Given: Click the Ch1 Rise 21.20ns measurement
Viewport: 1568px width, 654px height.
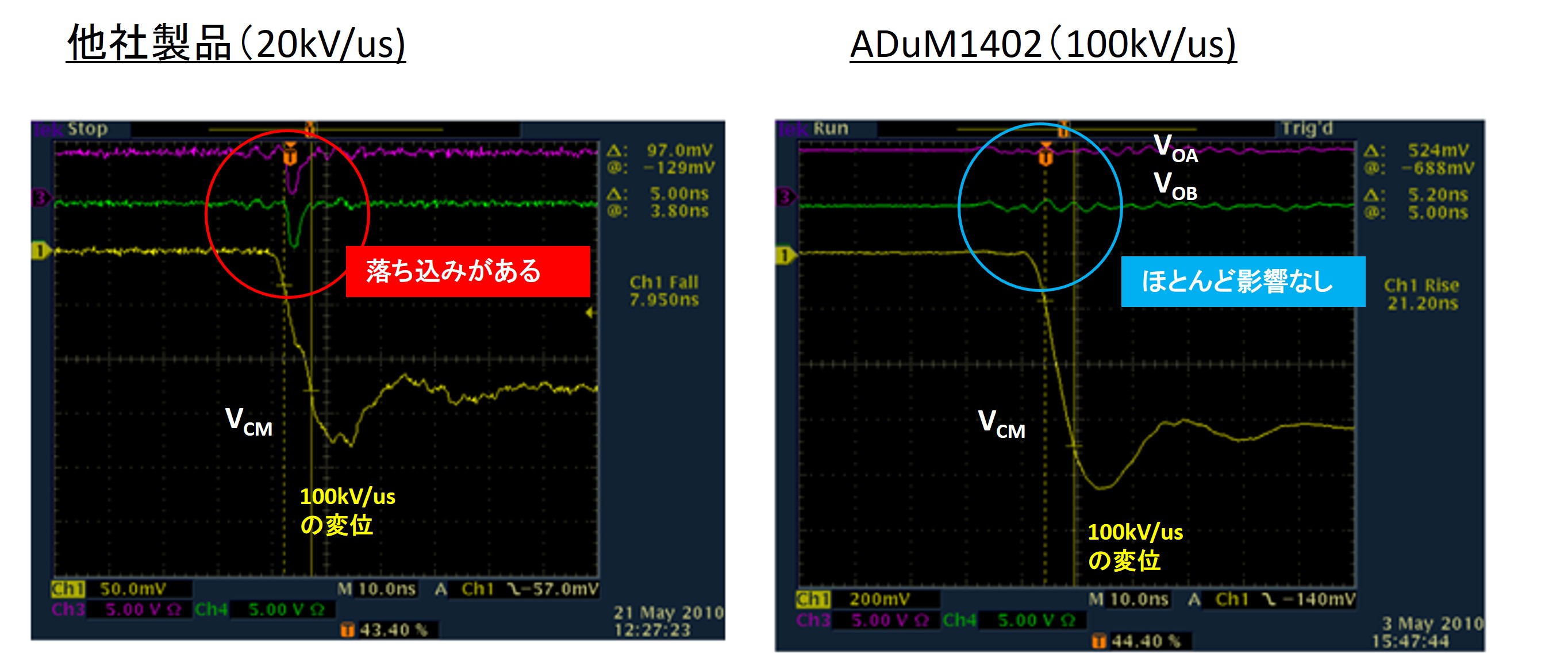Looking at the screenshot, I should 1422,294.
